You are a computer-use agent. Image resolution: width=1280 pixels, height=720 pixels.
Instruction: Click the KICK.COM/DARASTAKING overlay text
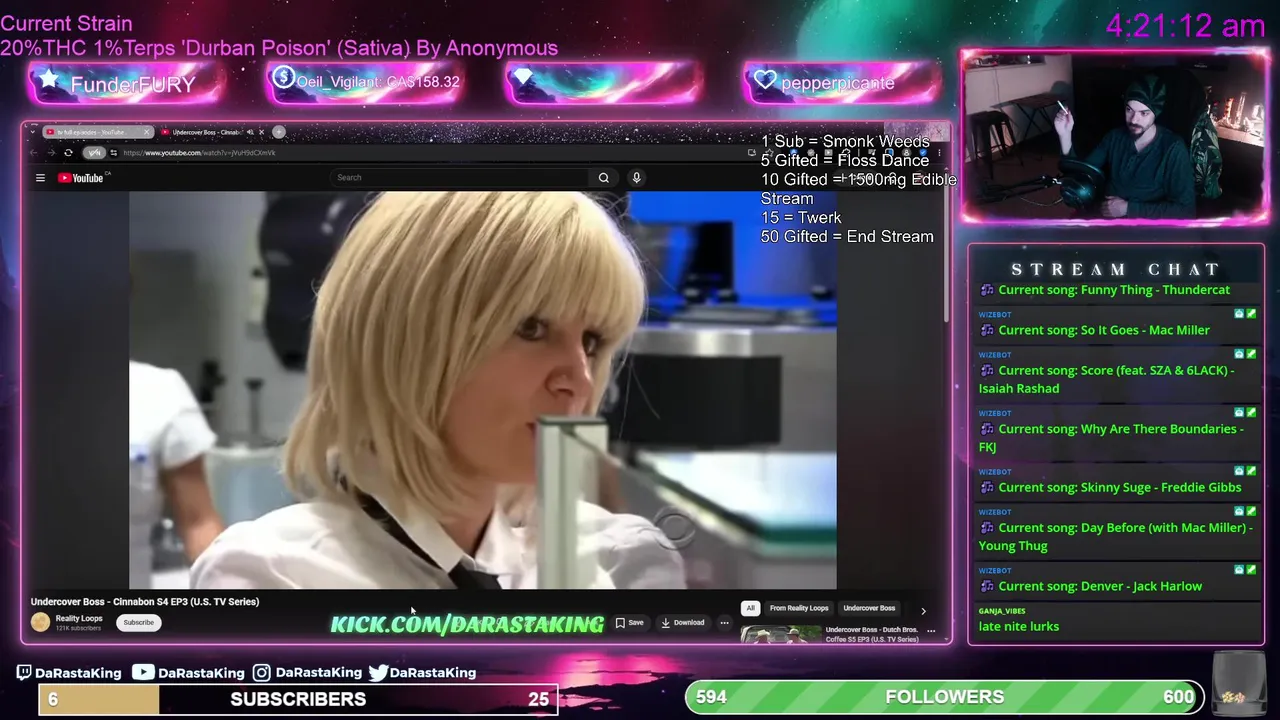tap(467, 624)
